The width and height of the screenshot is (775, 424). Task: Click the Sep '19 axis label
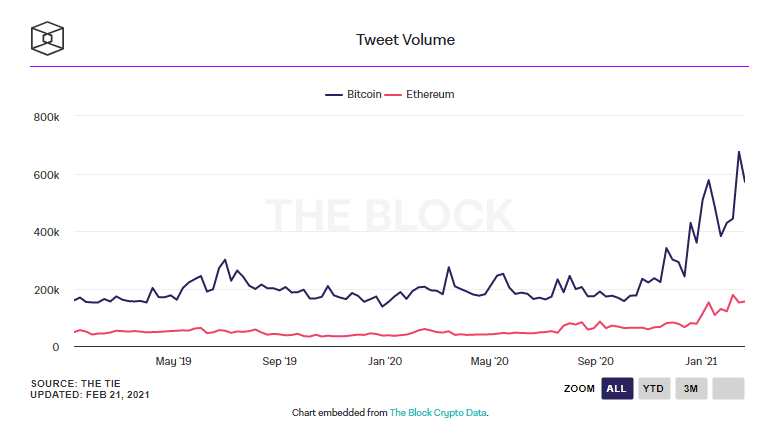(279, 361)
